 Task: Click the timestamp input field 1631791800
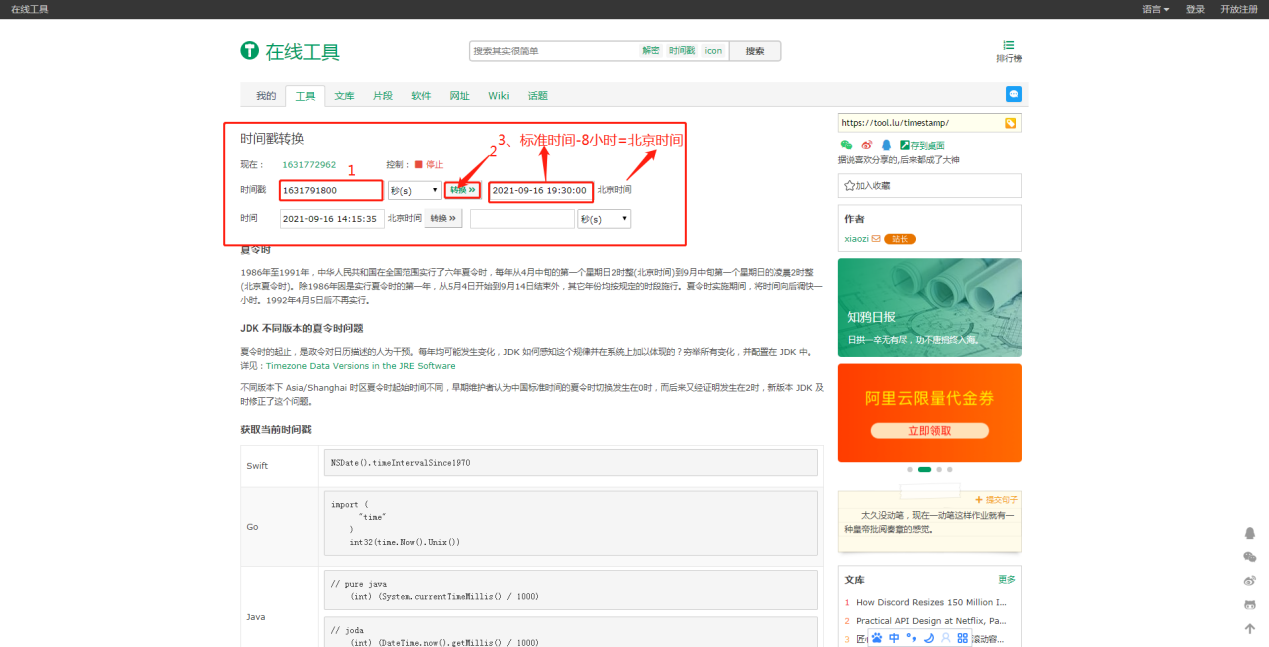click(331, 190)
